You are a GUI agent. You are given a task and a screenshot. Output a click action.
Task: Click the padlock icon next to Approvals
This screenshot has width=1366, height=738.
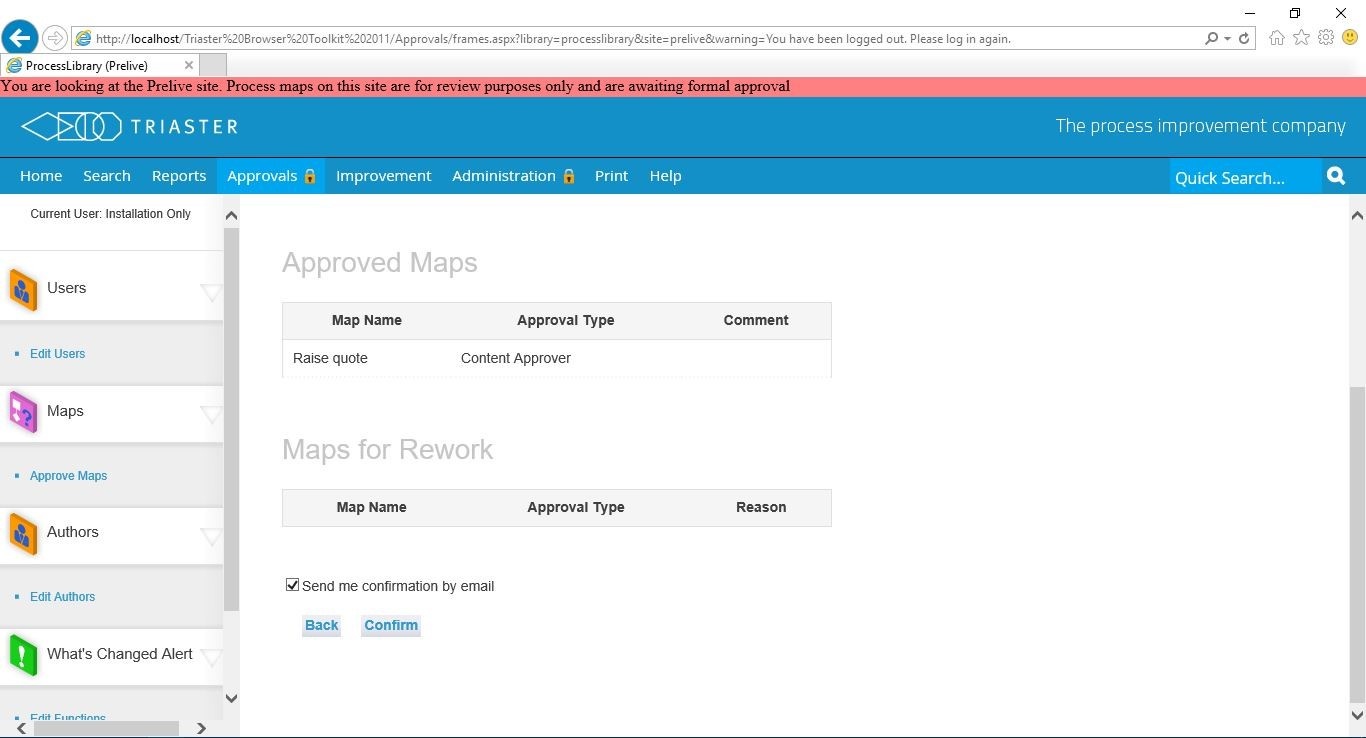coord(309,175)
